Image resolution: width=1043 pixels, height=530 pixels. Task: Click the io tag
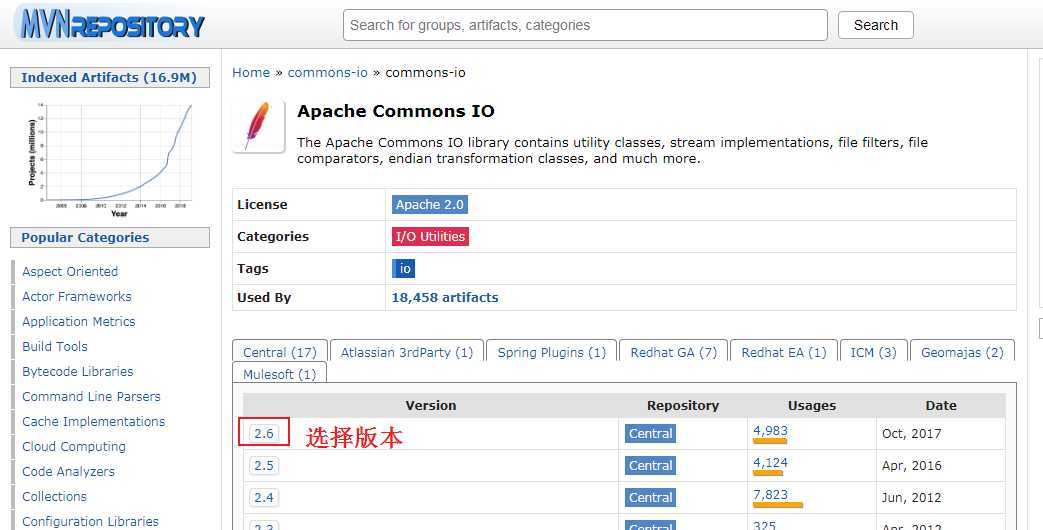coord(404,269)
